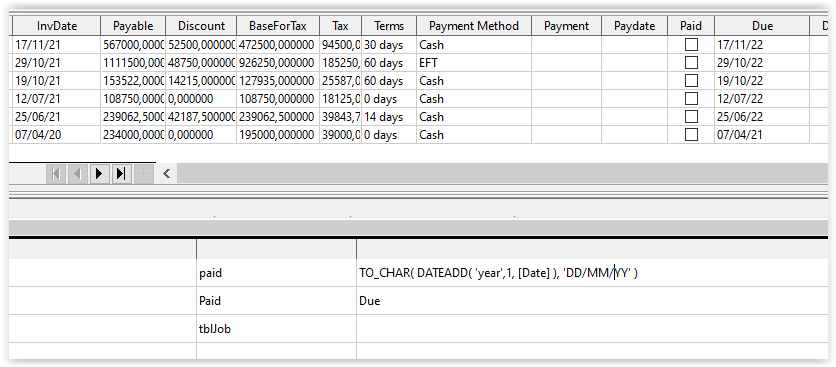
Task: Tick the Paid checkbox for 29/10/21 invoice
Action: coord(691,63)
